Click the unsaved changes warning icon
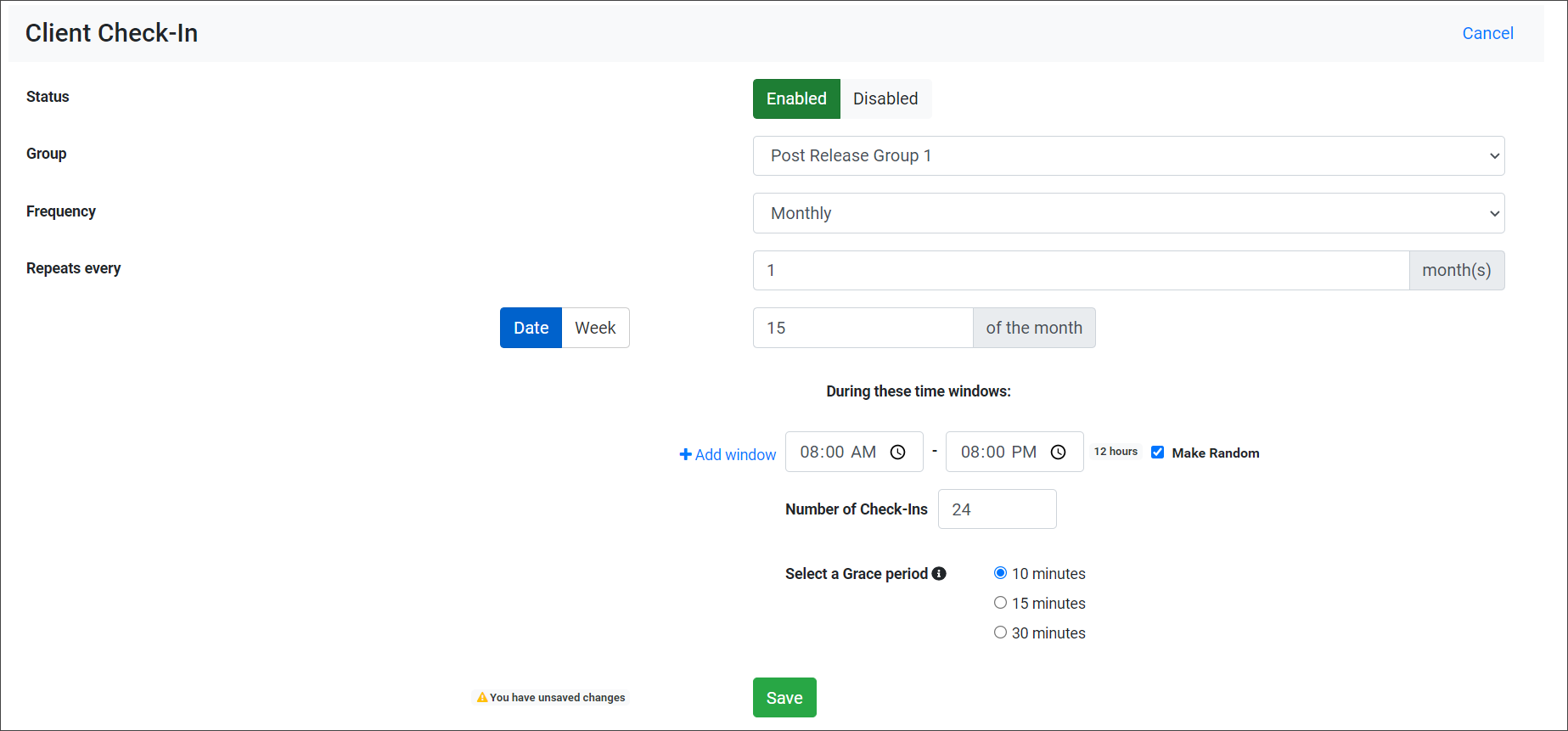This screenshot has width=1568, height=731. [x=482, y=698]
